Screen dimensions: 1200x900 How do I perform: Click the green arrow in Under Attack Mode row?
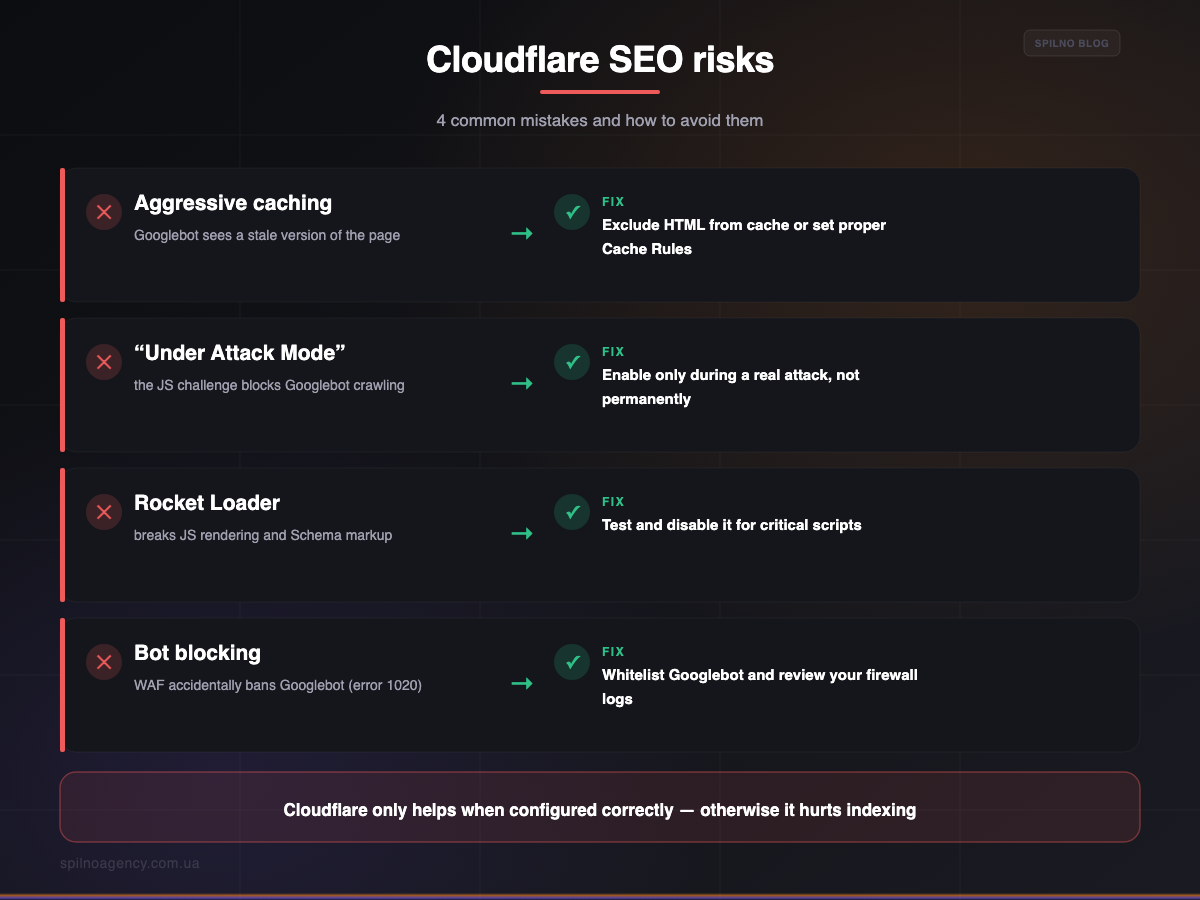522,384
